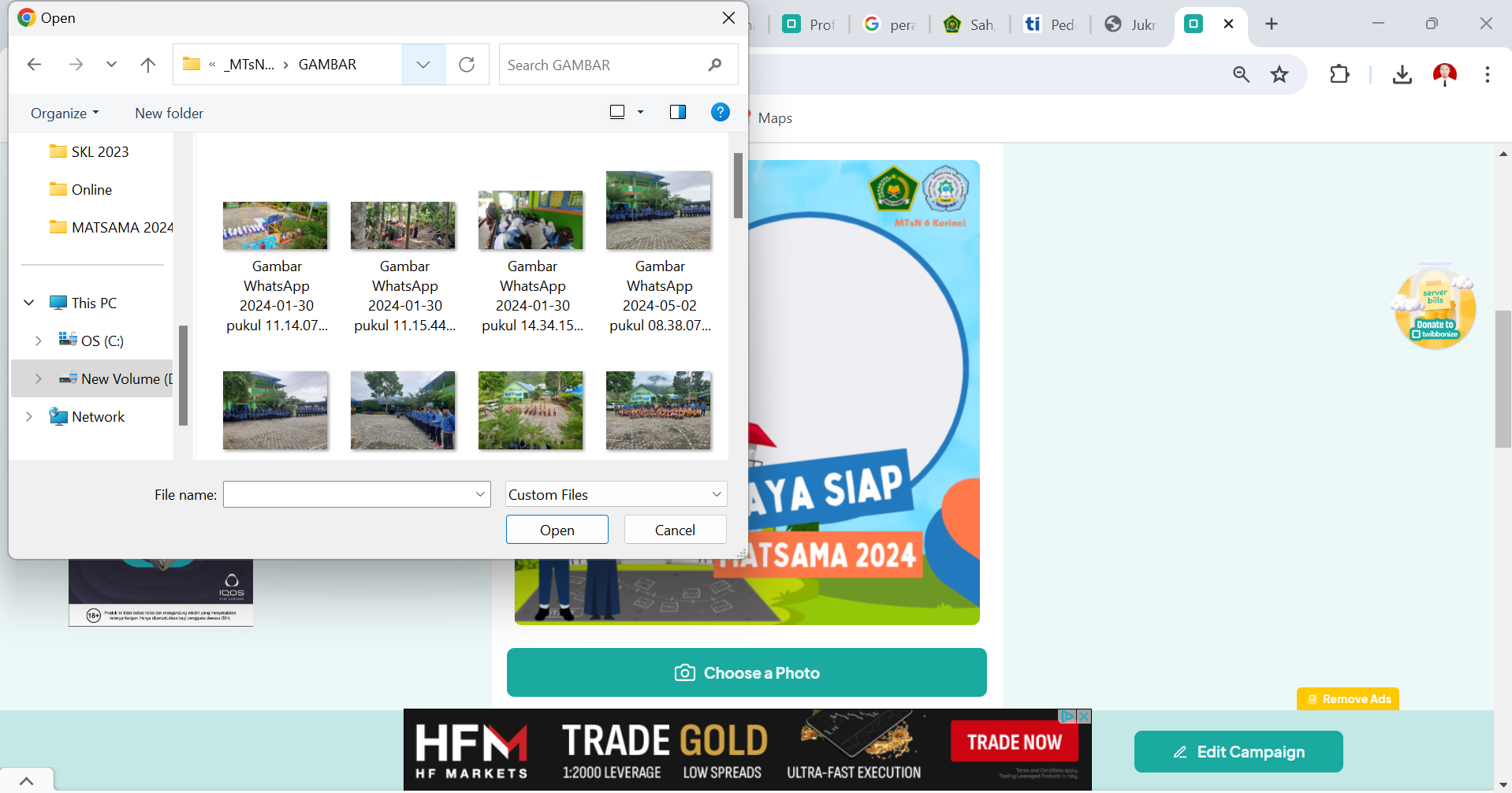The width and height of the screenshot is (1512, 793).
Task: Collapse the This PC tree node
Action: (29, 303)
